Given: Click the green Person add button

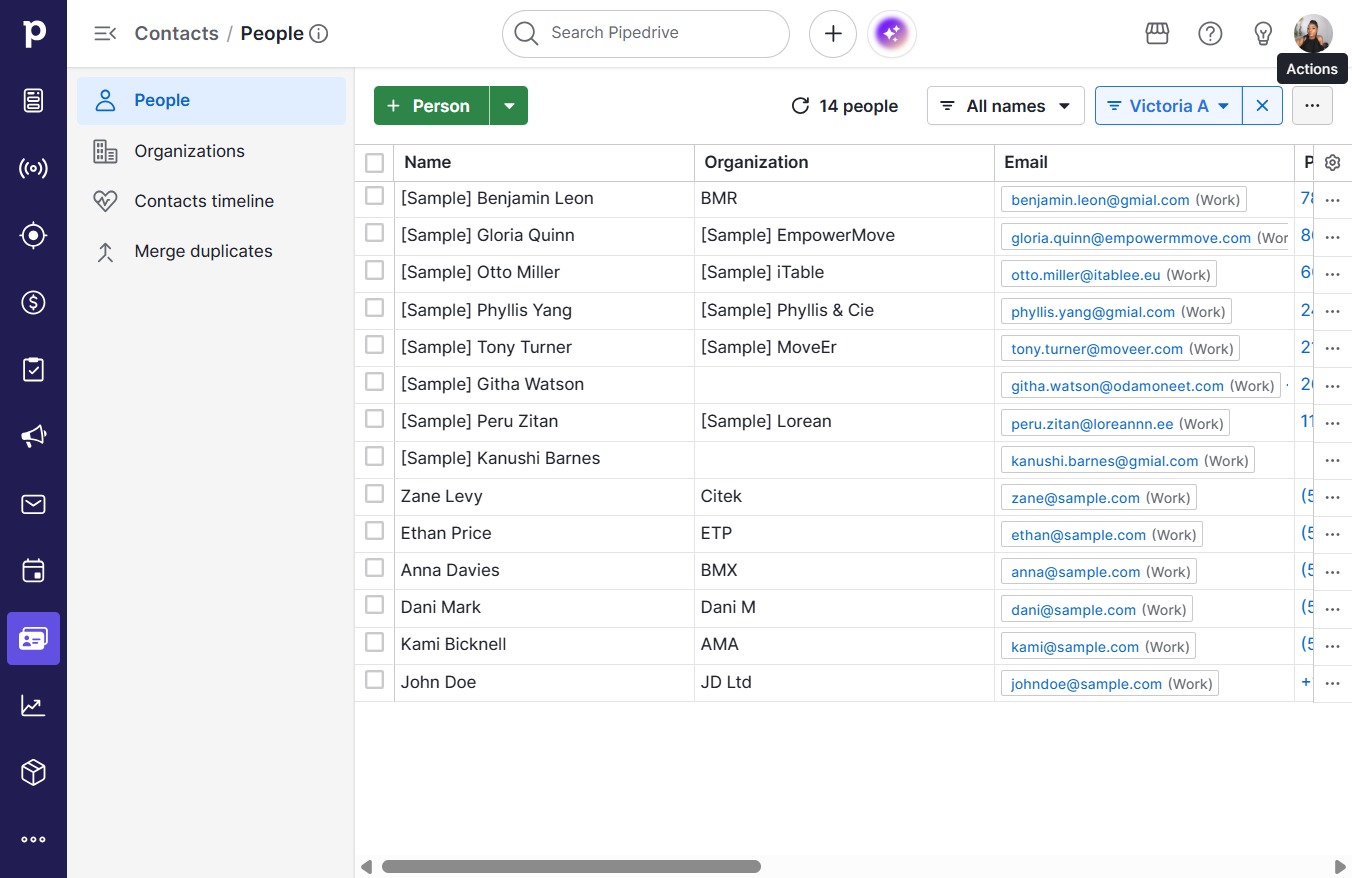Looking at the screenshot, I should (x=431, y=106).
